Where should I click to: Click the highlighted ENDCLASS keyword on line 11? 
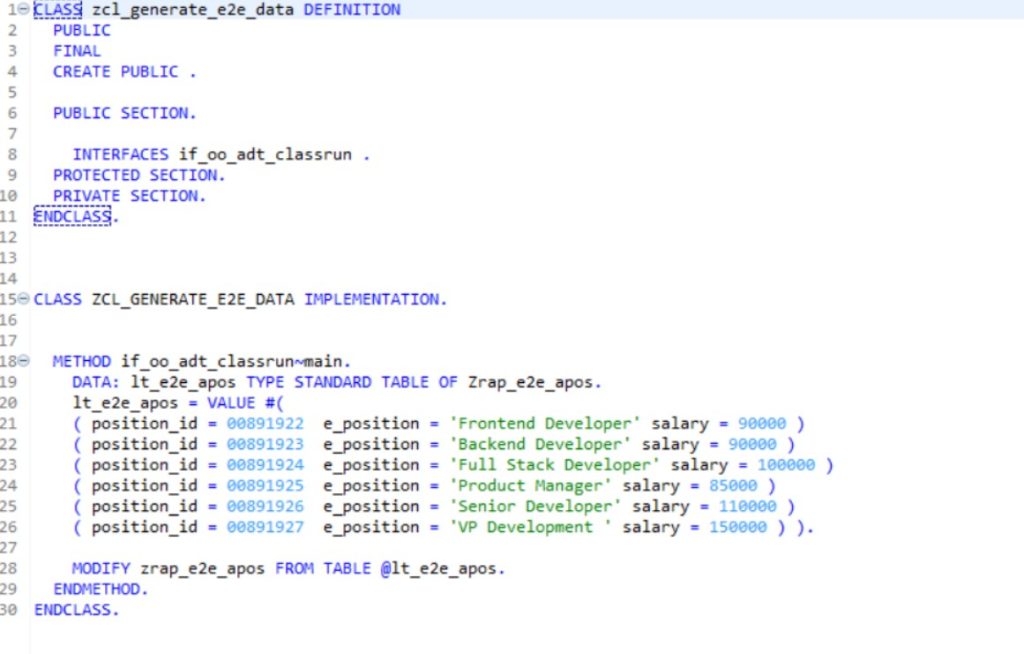pyautogui.click(x=74, y=216)
